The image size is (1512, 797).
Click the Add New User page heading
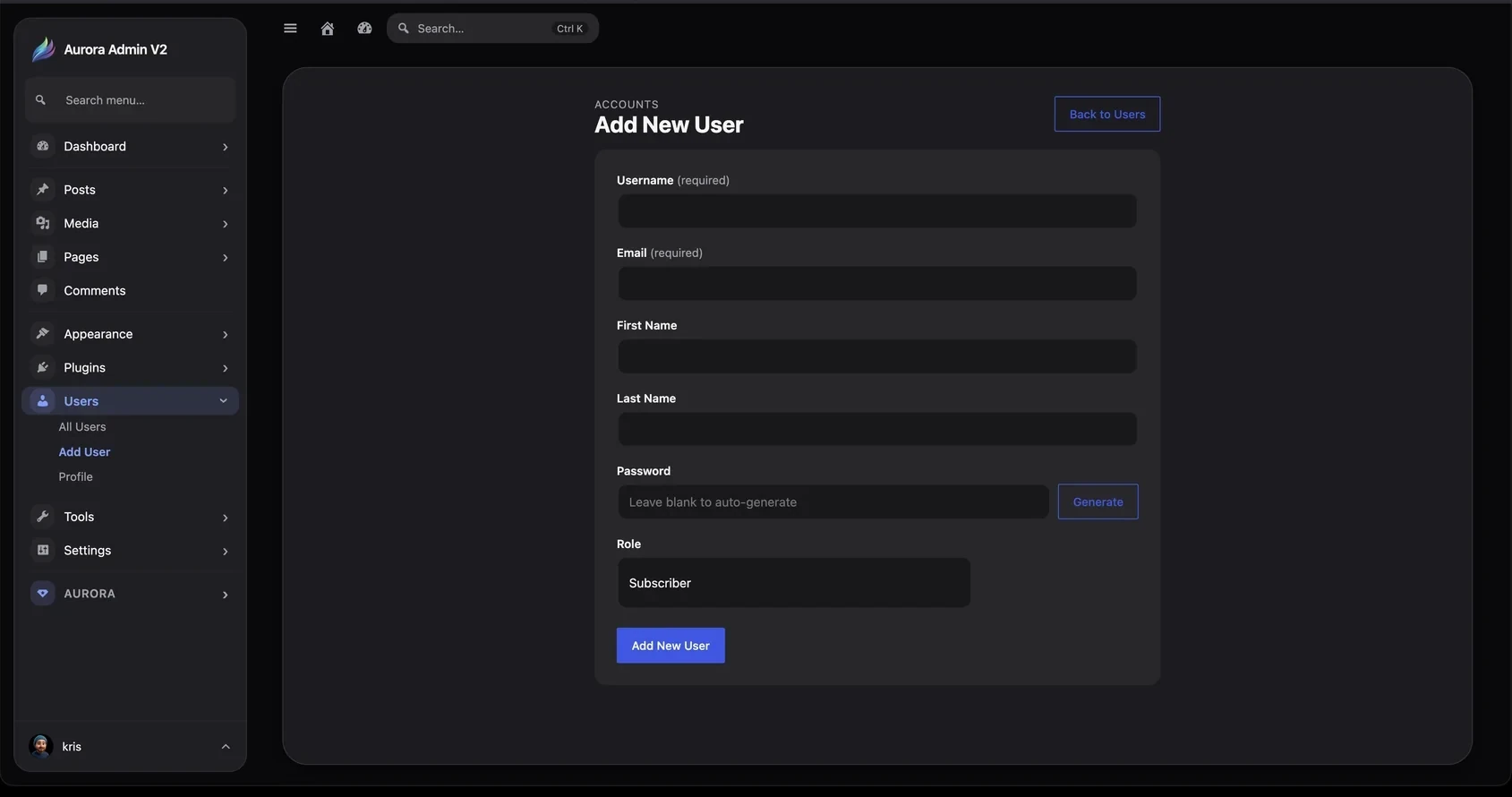(x=669, y=124)
